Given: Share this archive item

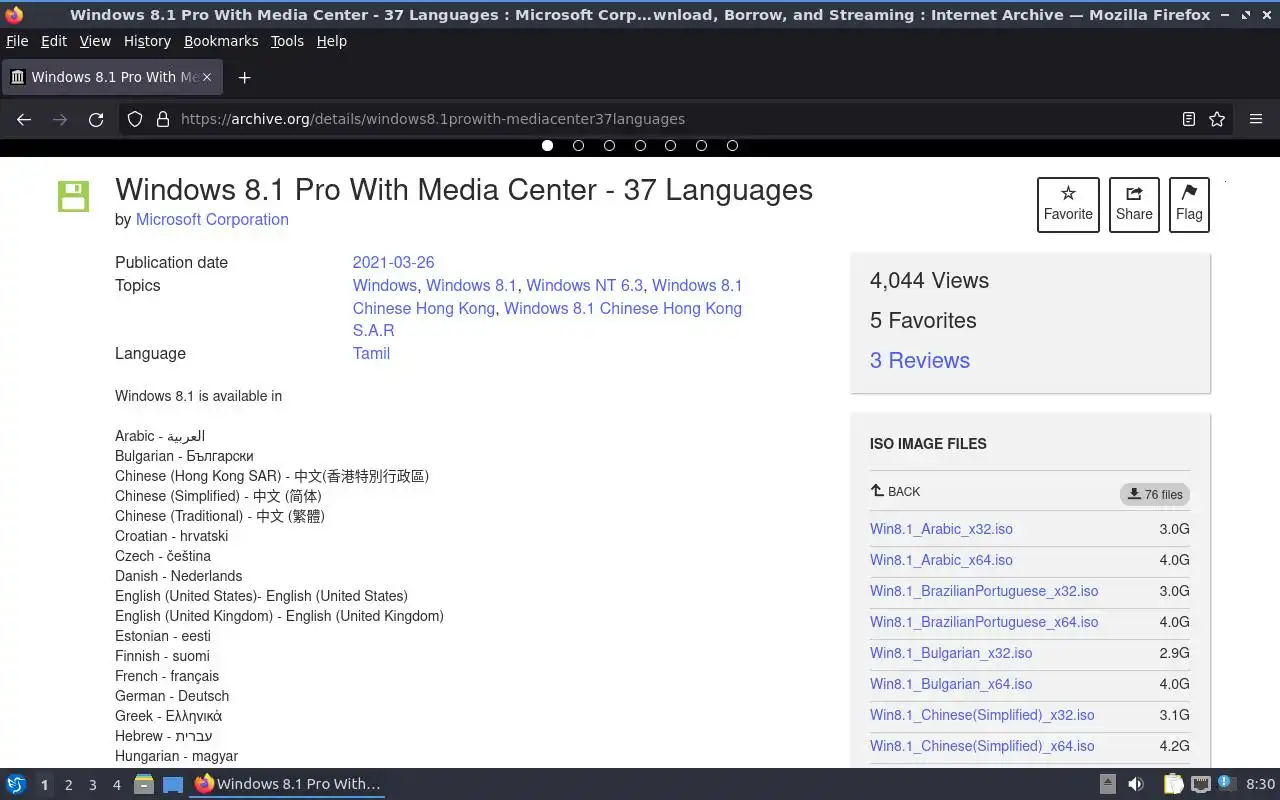Looking at the screenshot, I should (1134, 204).
